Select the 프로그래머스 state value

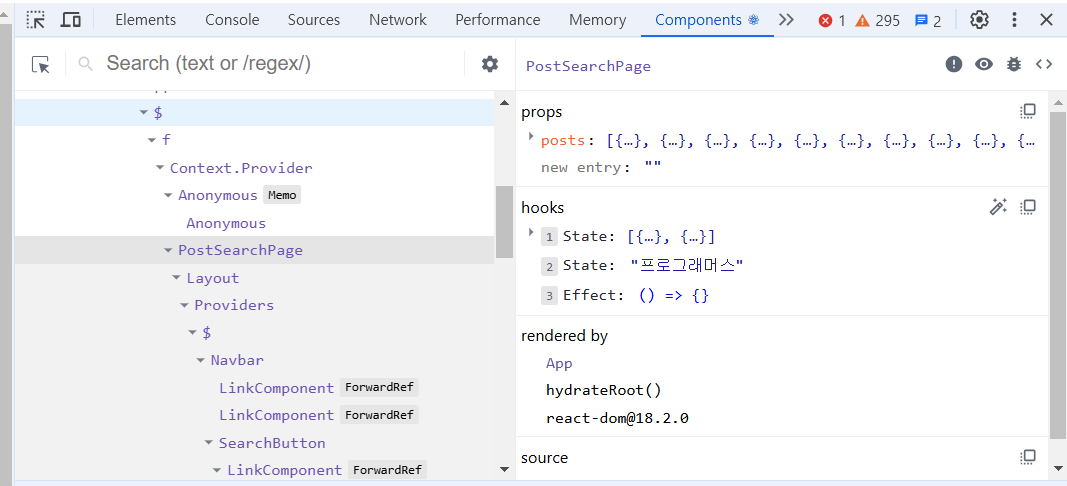click(687, 265)
